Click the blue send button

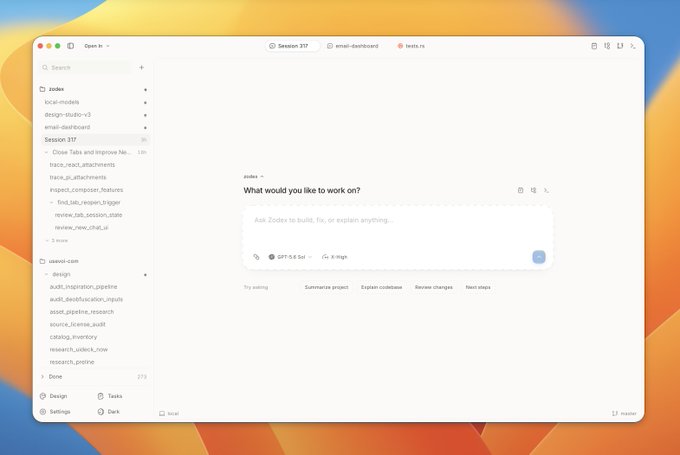539,257
